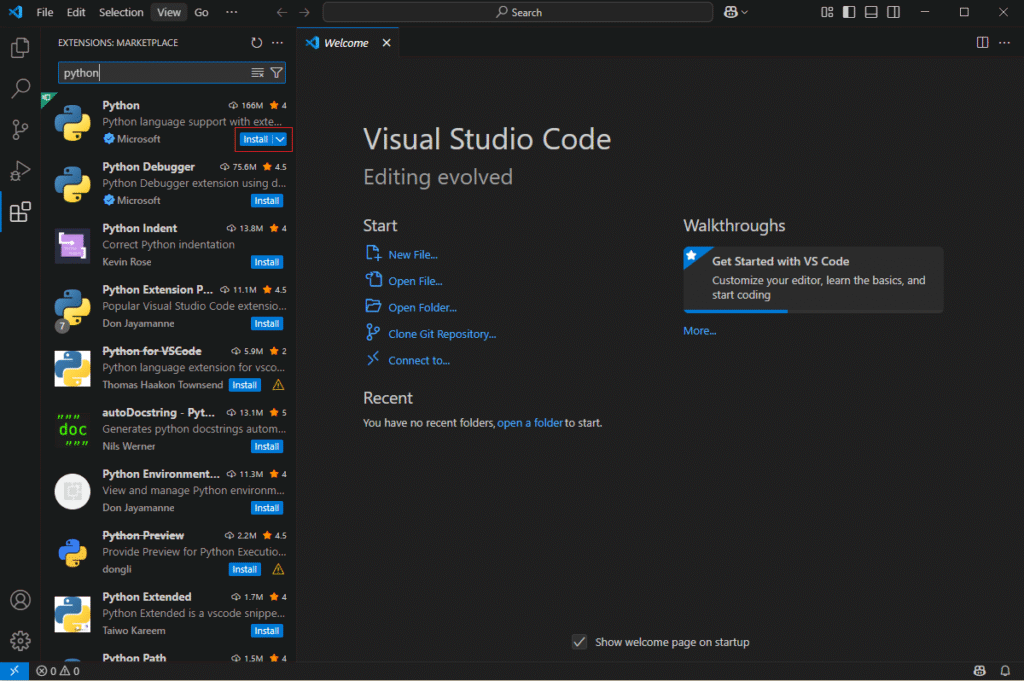This screenshot has height=681, width=1024.
Task: Install the Python Extended extension
Action: tap(266, 631)
